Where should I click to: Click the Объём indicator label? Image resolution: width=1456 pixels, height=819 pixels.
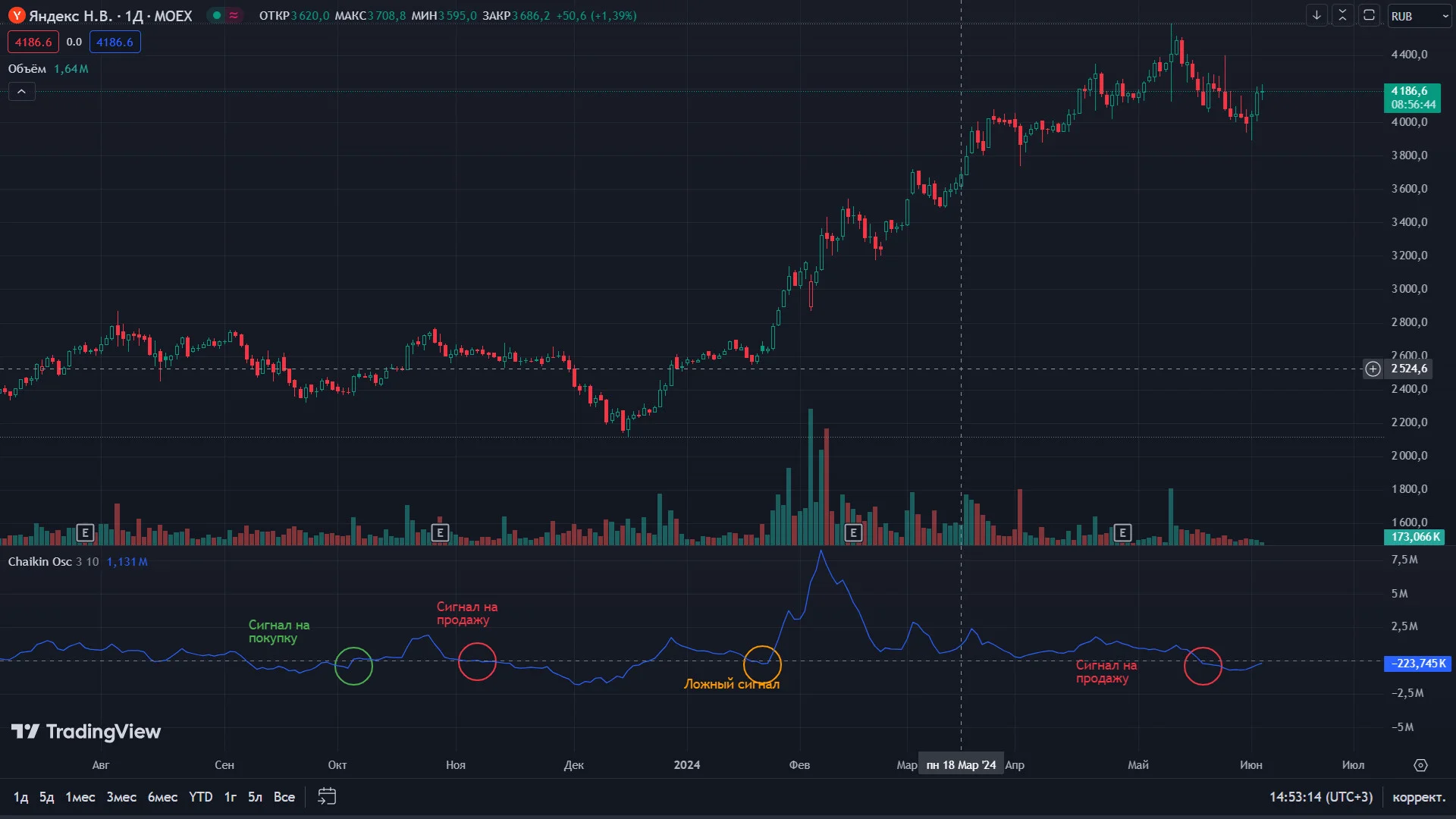27,69
